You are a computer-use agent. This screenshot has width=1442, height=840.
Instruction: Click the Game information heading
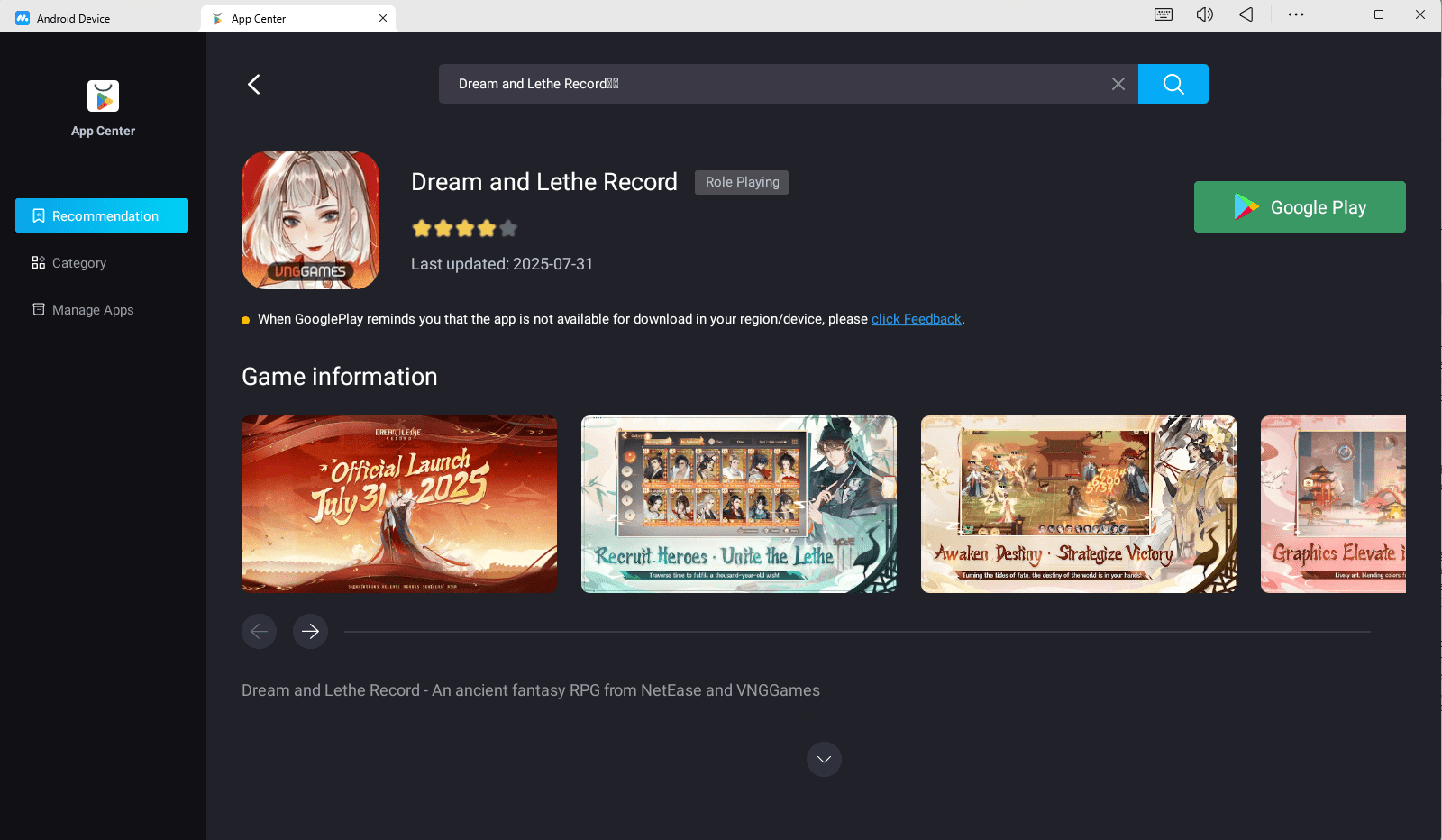[340, 377]
